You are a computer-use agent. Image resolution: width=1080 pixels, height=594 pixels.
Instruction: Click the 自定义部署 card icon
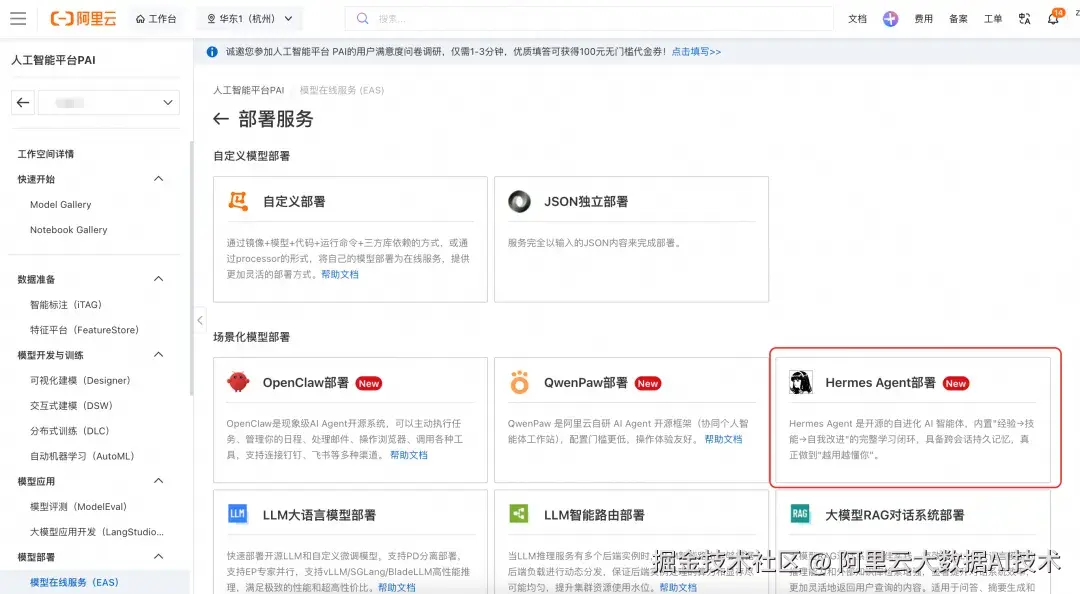[238, 201]
